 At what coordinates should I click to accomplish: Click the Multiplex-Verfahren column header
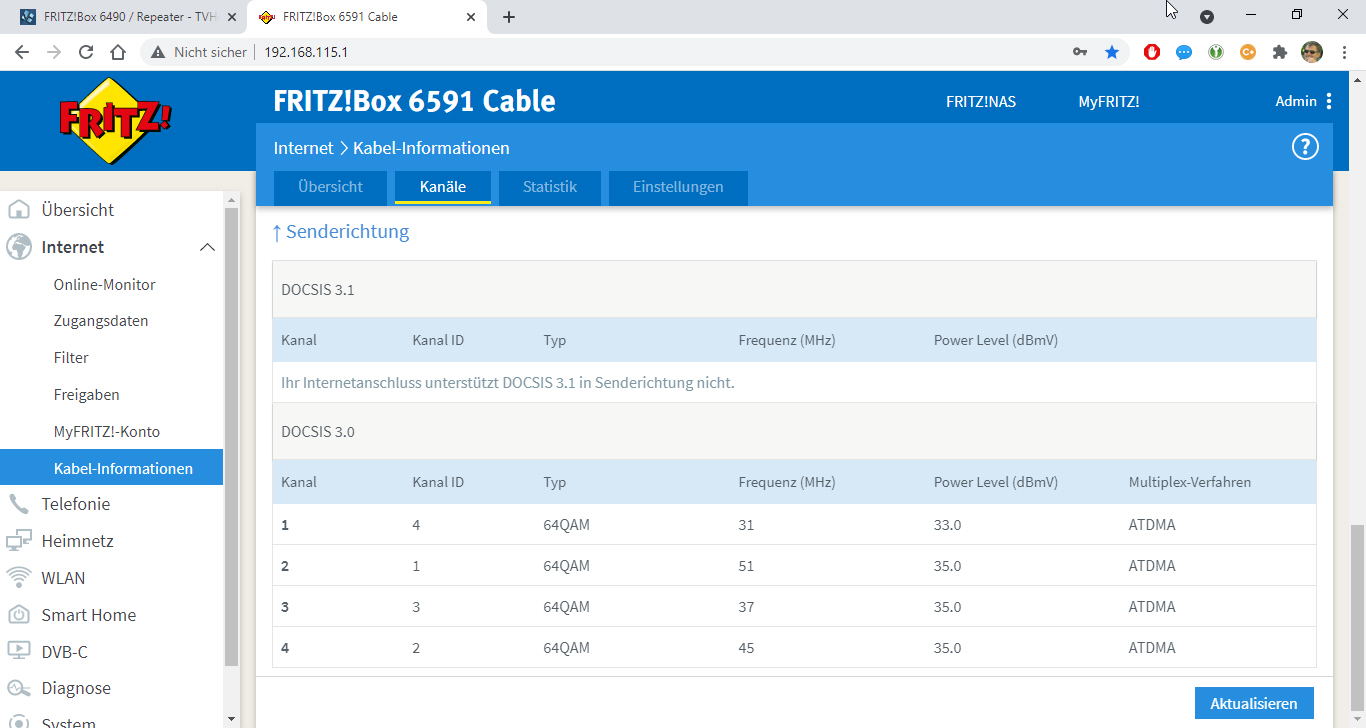tap(1190, 482)
